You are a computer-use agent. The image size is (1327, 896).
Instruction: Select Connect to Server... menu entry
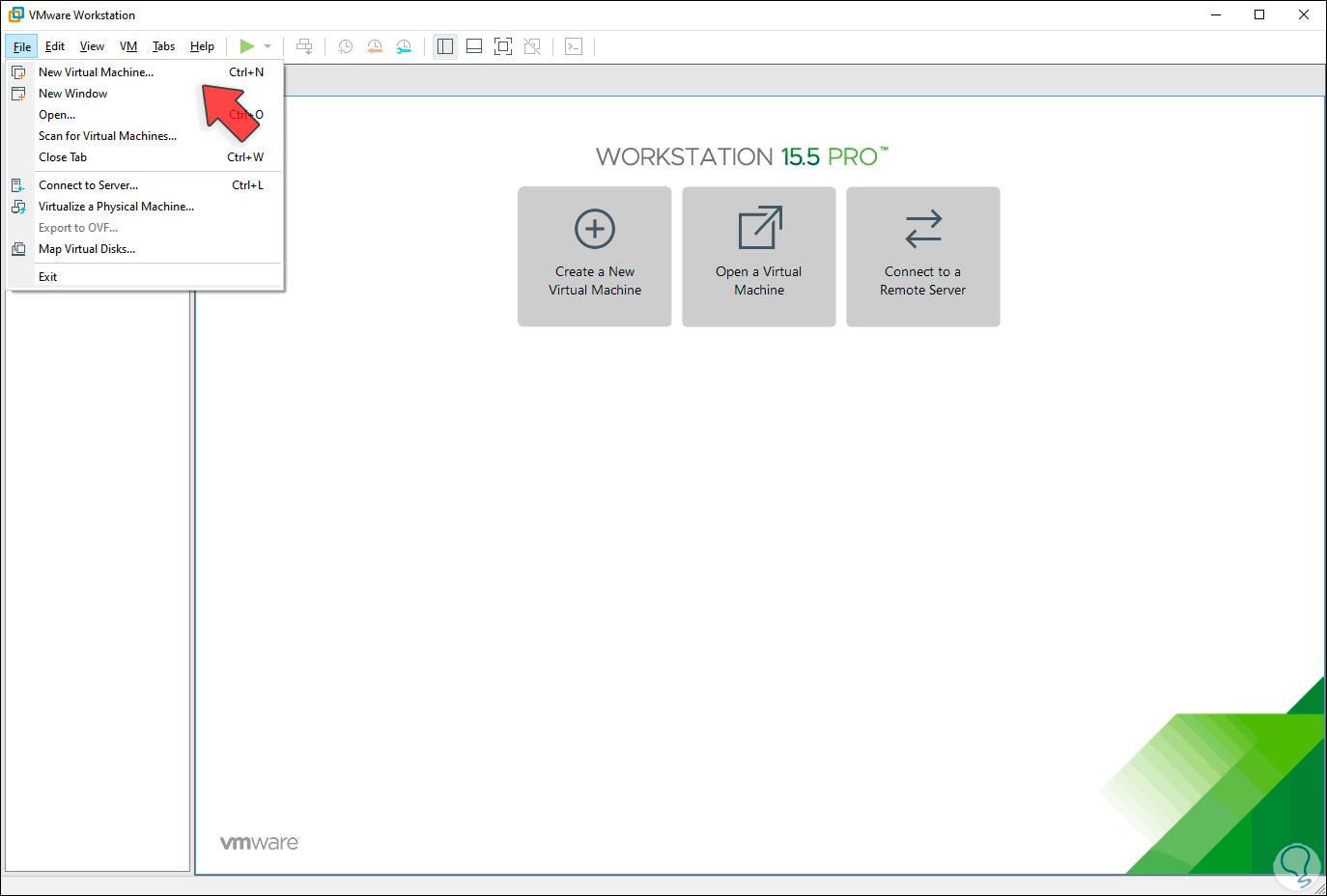point(145,185)
